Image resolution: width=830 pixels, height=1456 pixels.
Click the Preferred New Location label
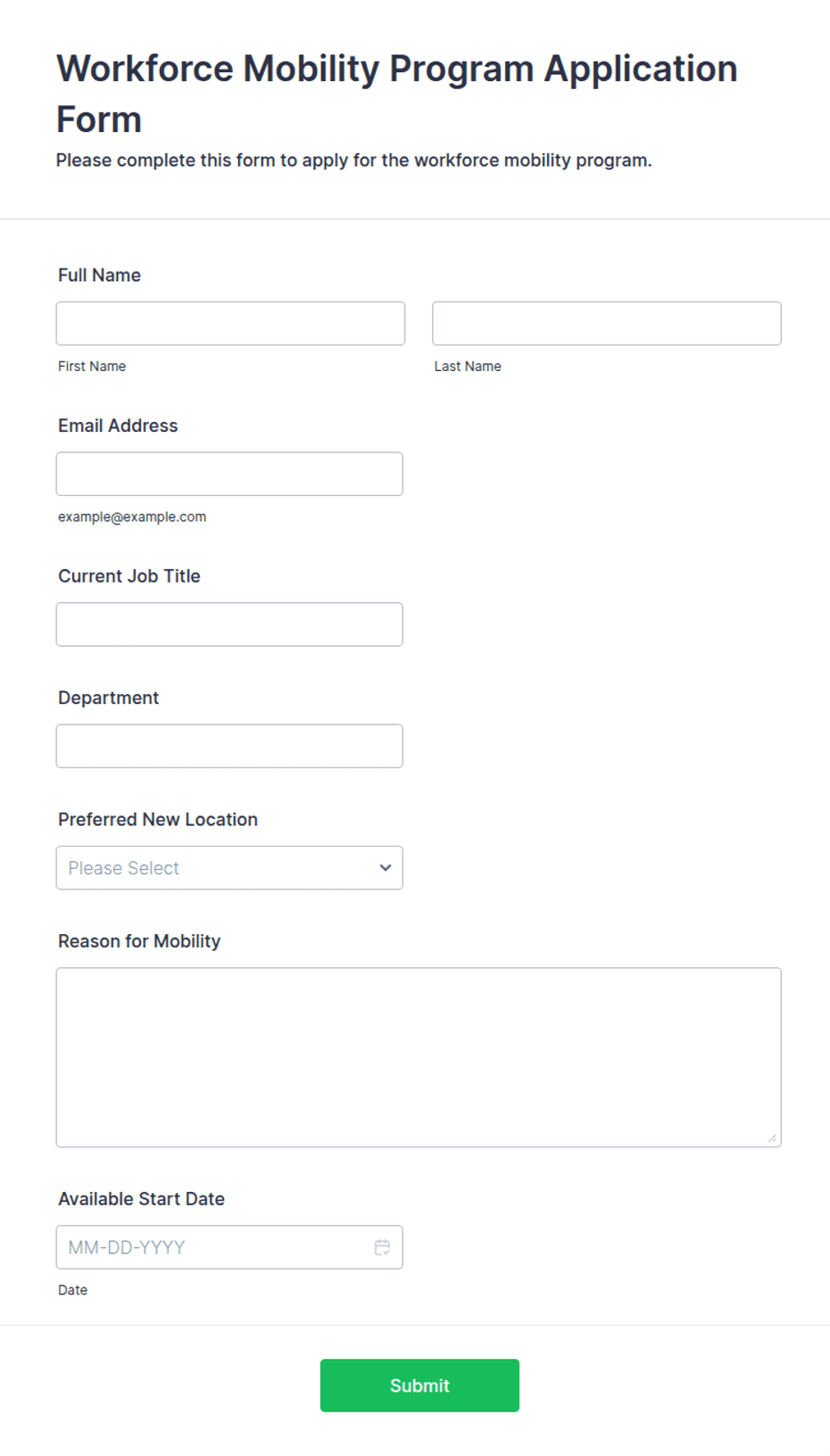pos(158,820)
